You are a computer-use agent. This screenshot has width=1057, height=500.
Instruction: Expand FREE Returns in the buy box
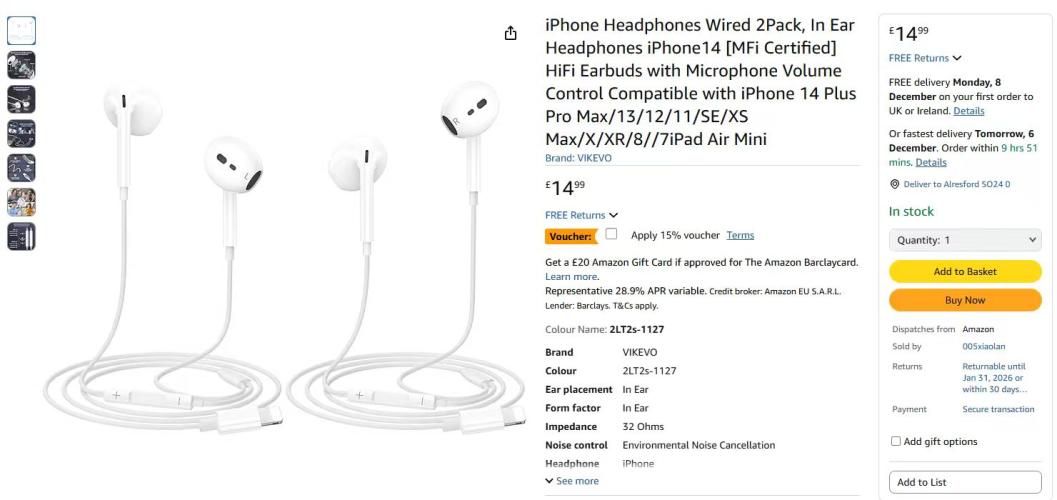coord(925,58)
